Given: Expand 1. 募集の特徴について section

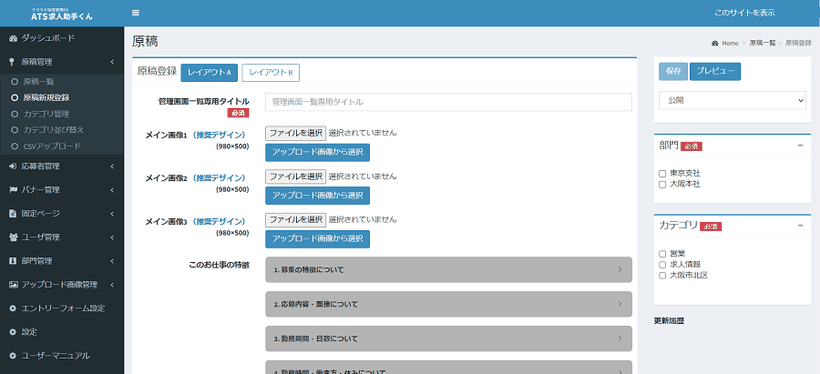Looking at the screenshot, I should (449, 269).
